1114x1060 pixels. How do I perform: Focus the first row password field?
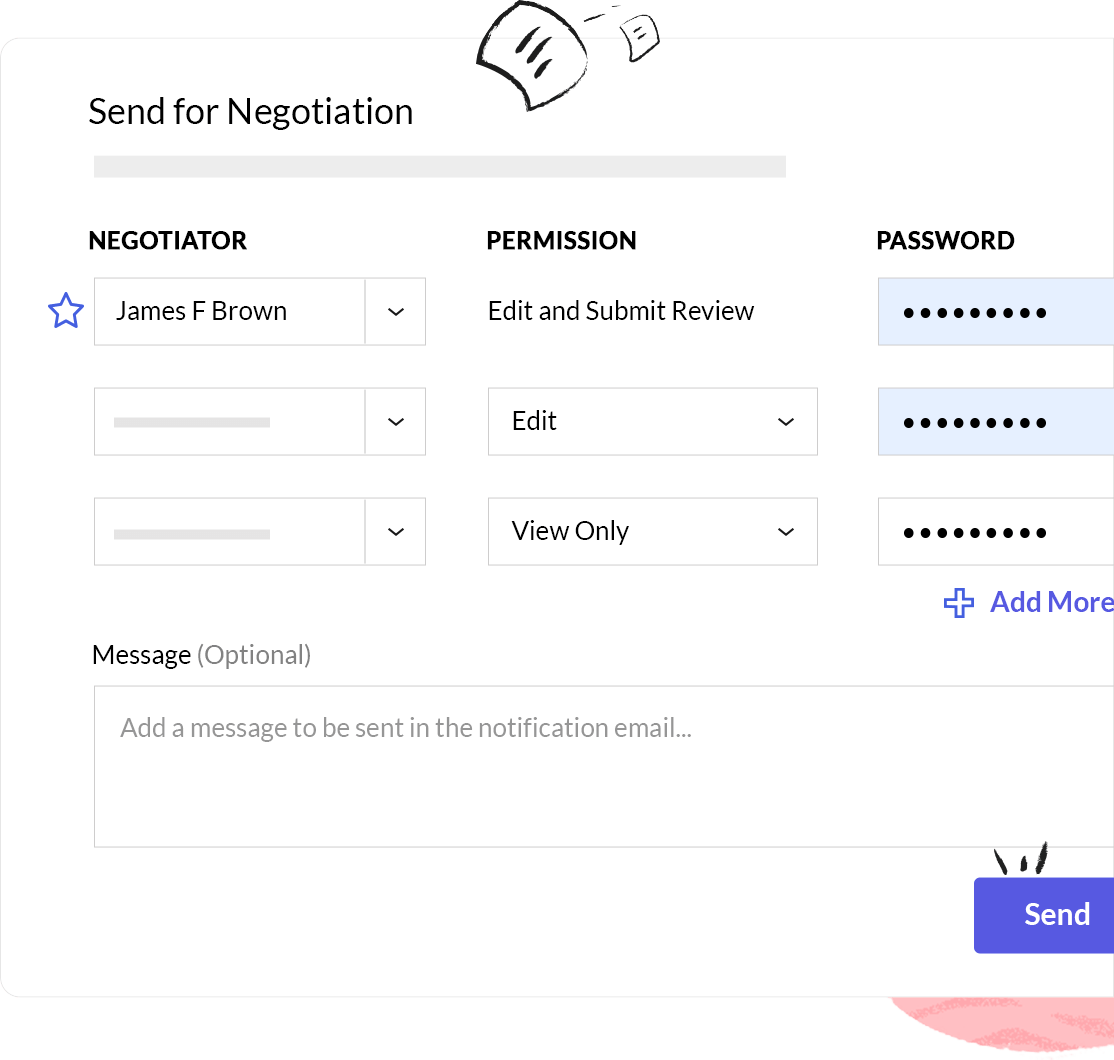pos(995,312)
